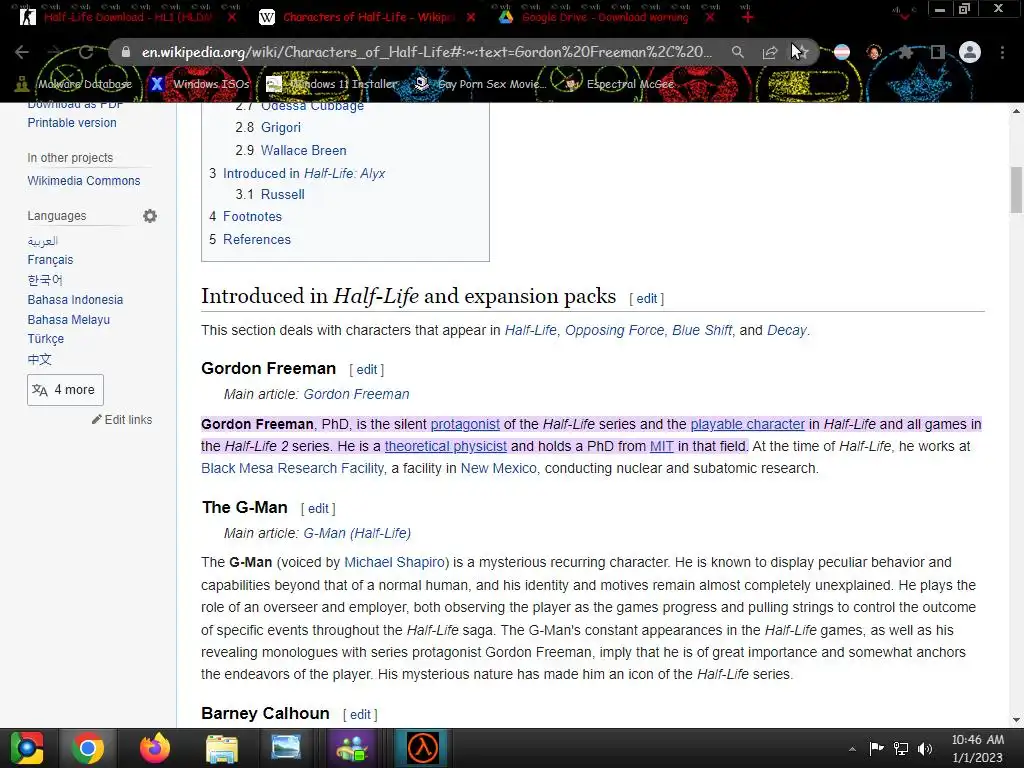Open a new tab with plus button
This screenshot has height=768, width=1024.
747,17
